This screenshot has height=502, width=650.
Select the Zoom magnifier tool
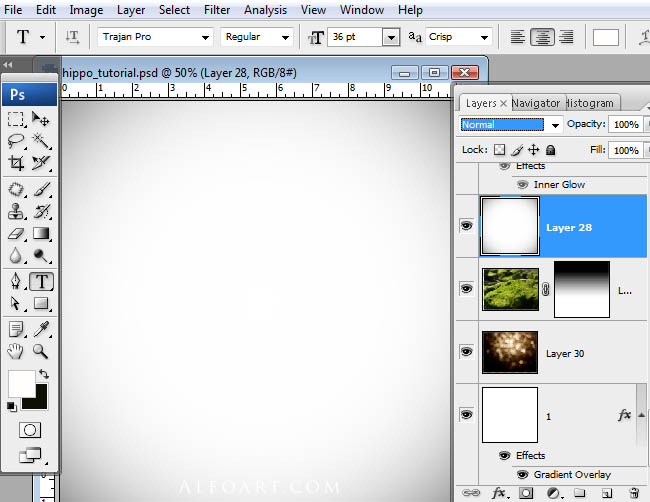pos(41,352)
